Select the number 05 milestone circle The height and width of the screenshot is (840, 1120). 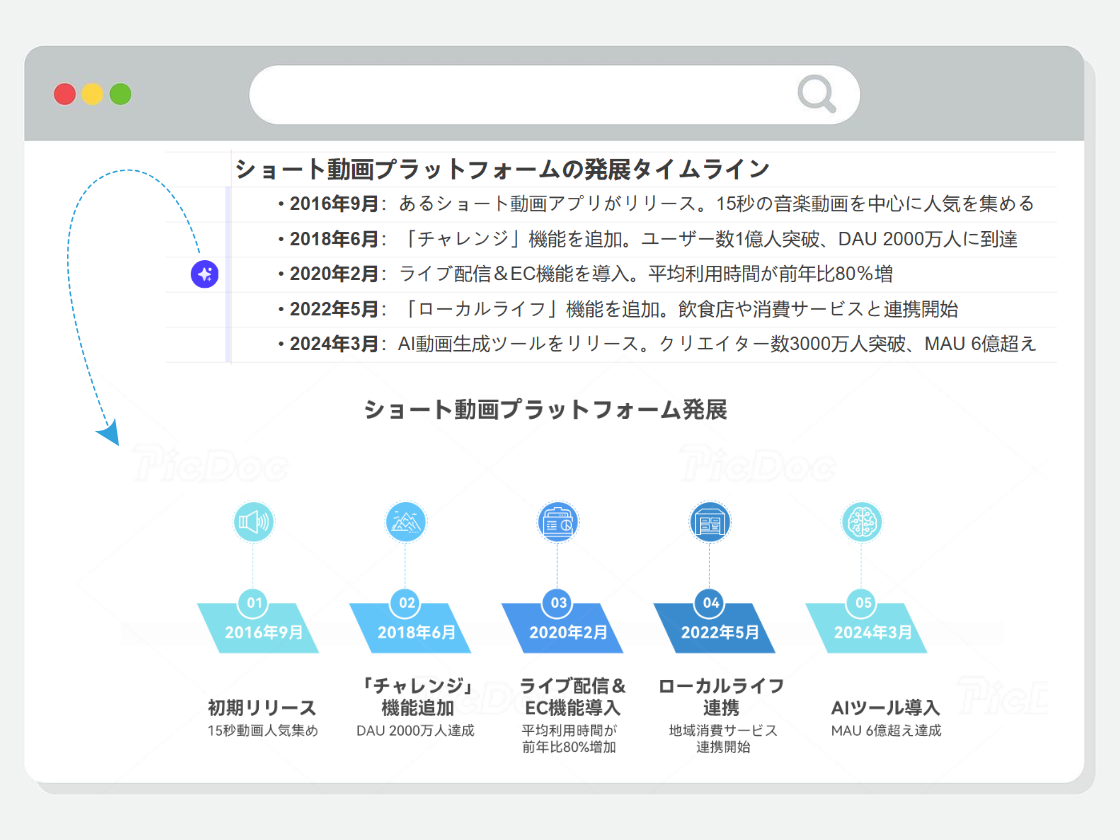coord(862,603)
